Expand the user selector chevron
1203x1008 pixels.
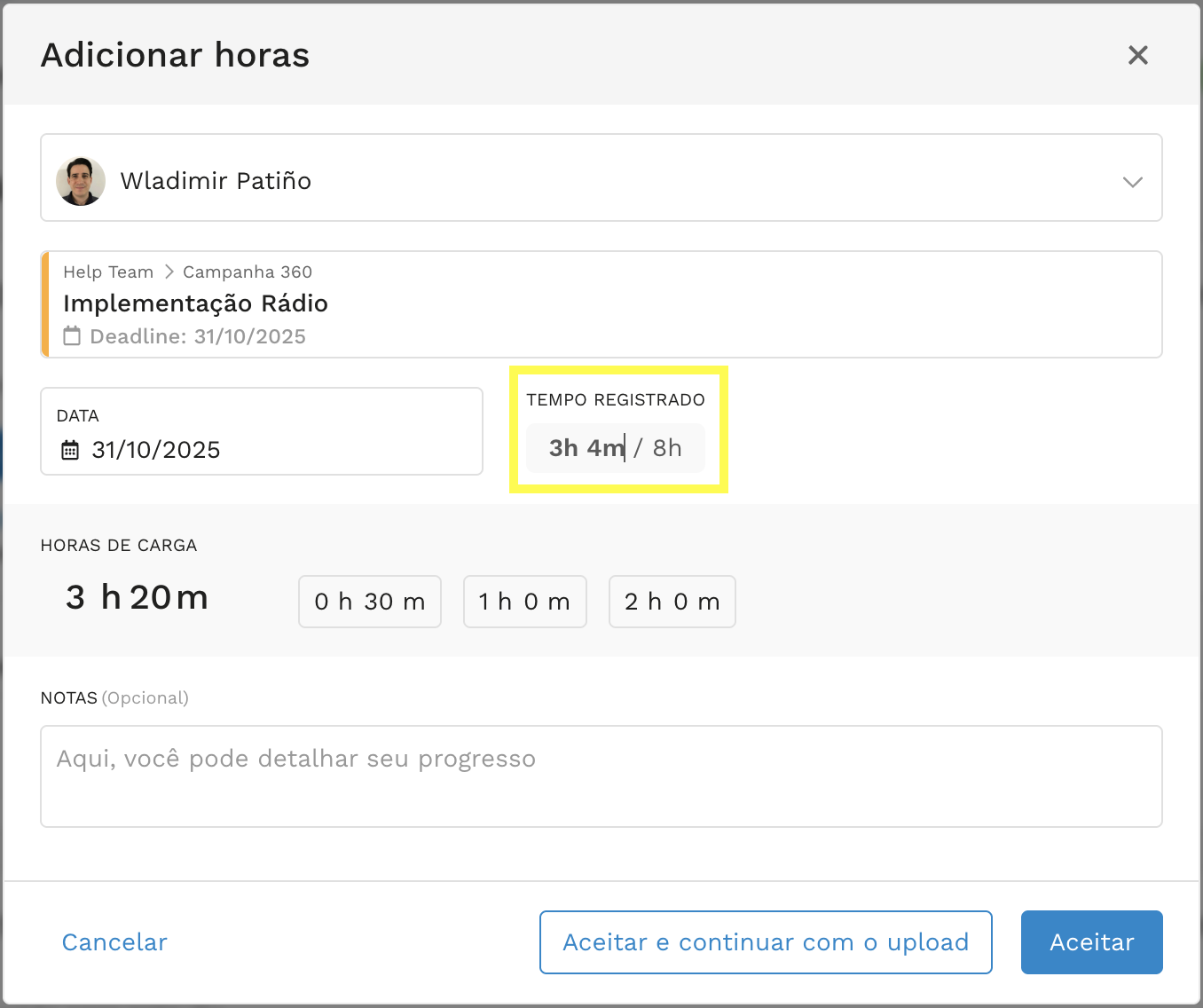point(1132,182)
